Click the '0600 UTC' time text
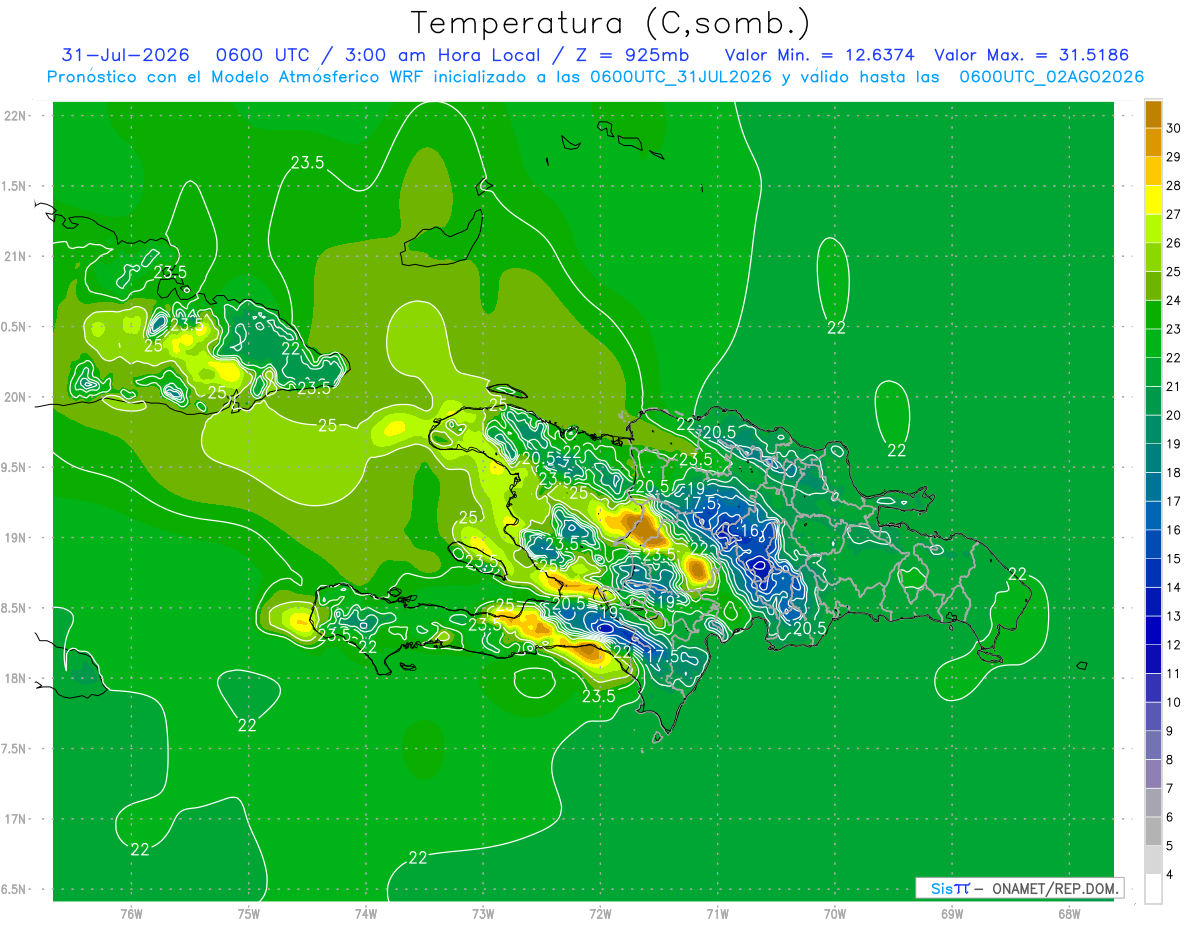This screenshot has width=1200, height=927. point(264,55)
